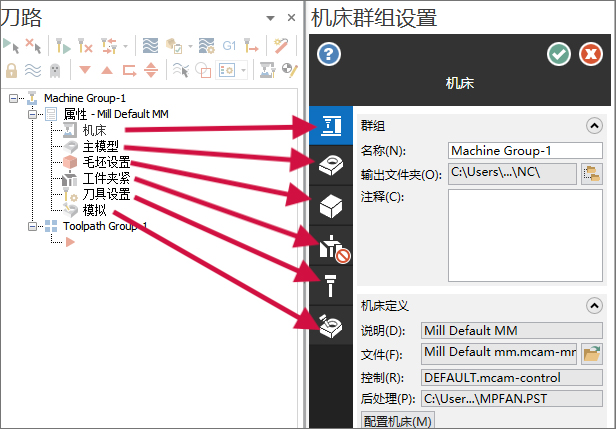Viewport: 616px width, 429px height.
Task: Click the display options list-gear icon
Action: [227, 70]
